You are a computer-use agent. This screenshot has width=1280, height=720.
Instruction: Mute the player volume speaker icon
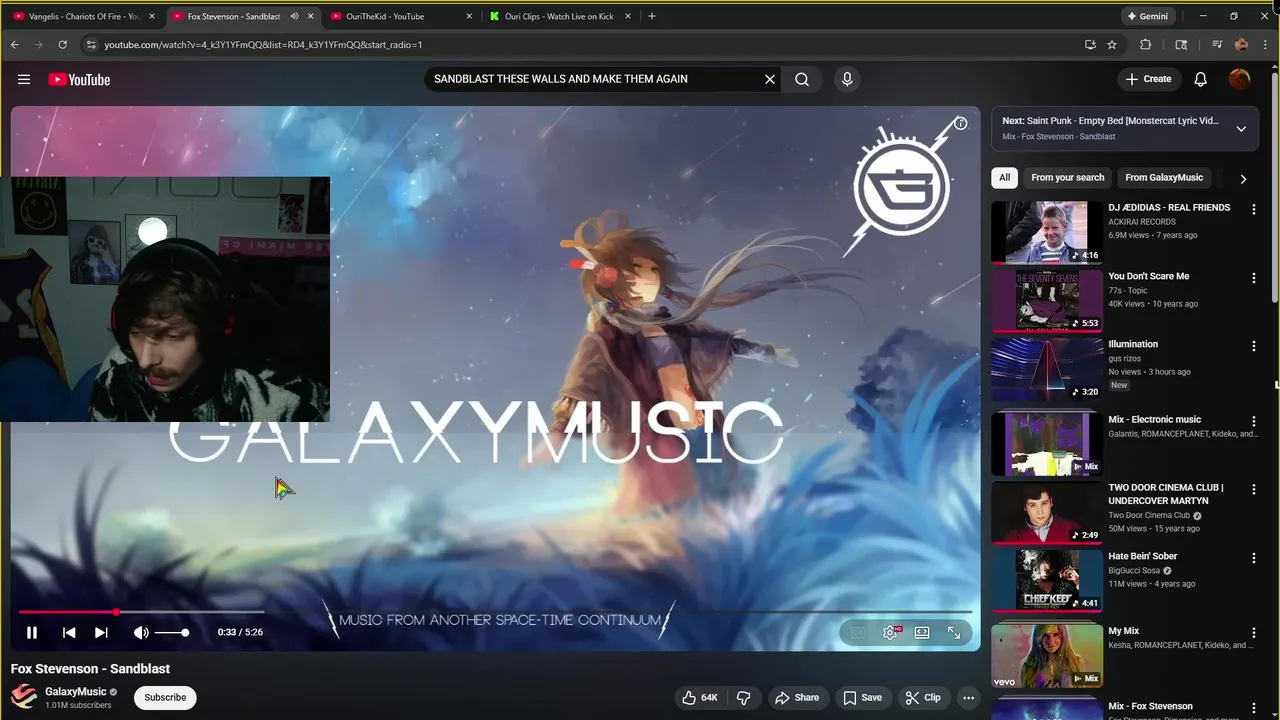(141, 632)
